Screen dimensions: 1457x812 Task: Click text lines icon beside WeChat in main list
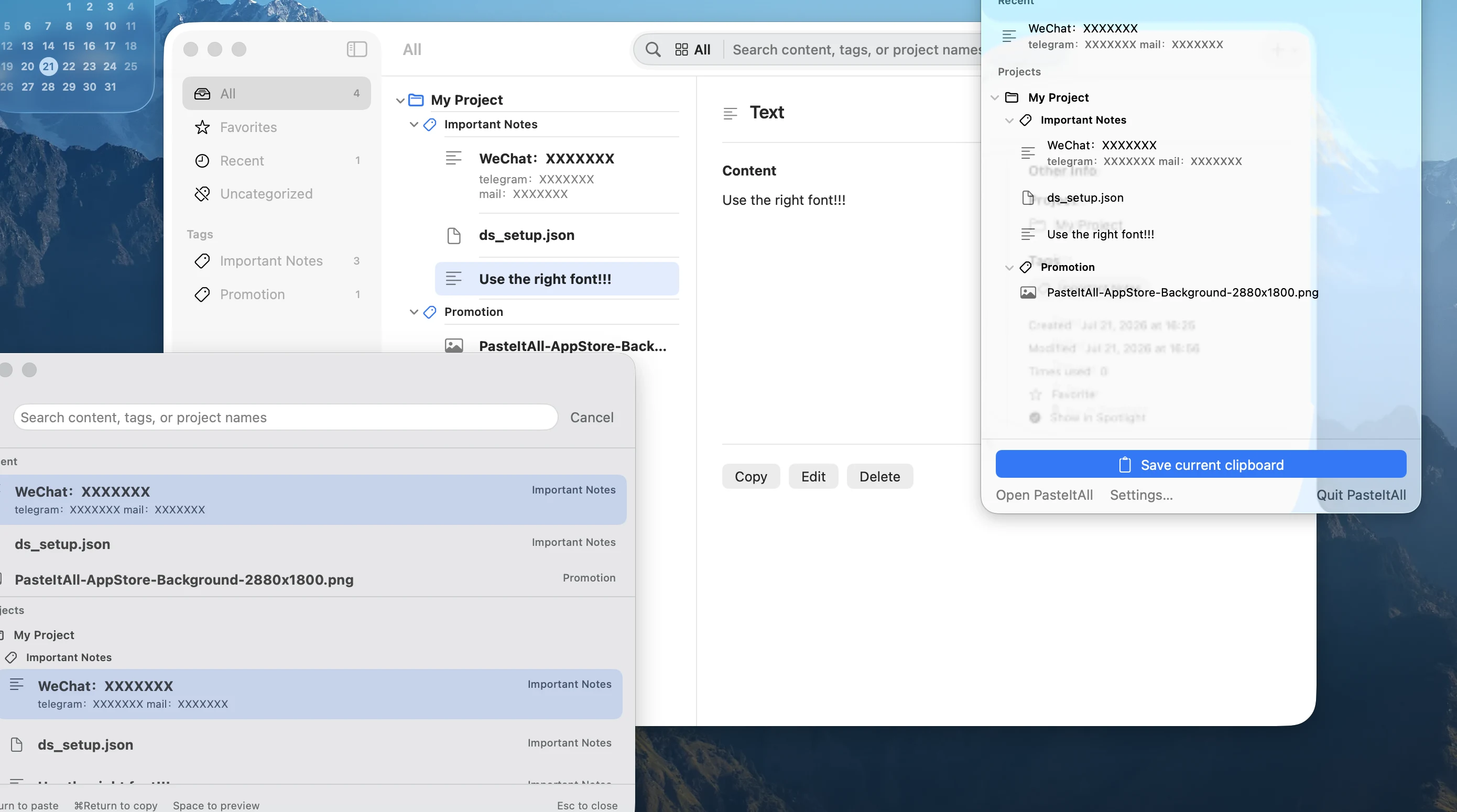point(454,158)
